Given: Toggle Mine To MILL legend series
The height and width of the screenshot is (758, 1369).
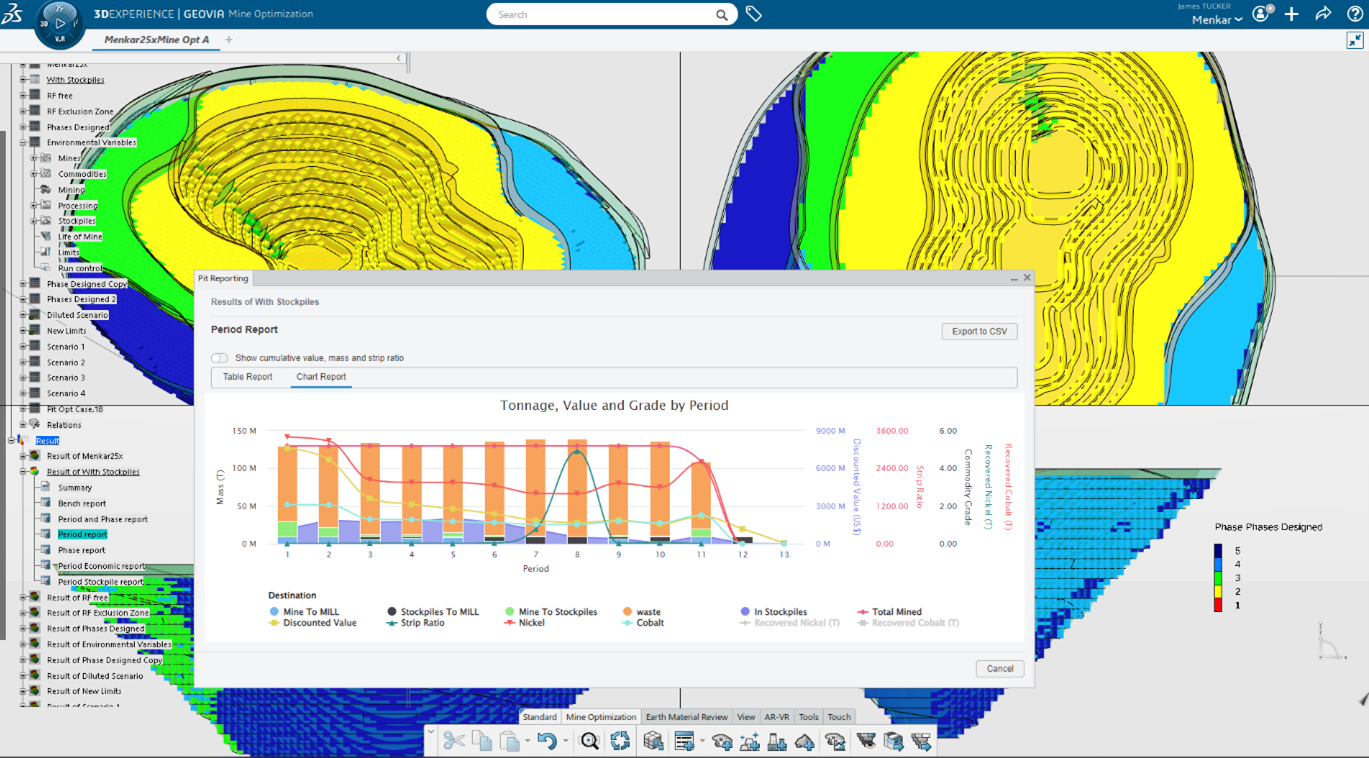Looking at the screenshot, I should [305, 612].
